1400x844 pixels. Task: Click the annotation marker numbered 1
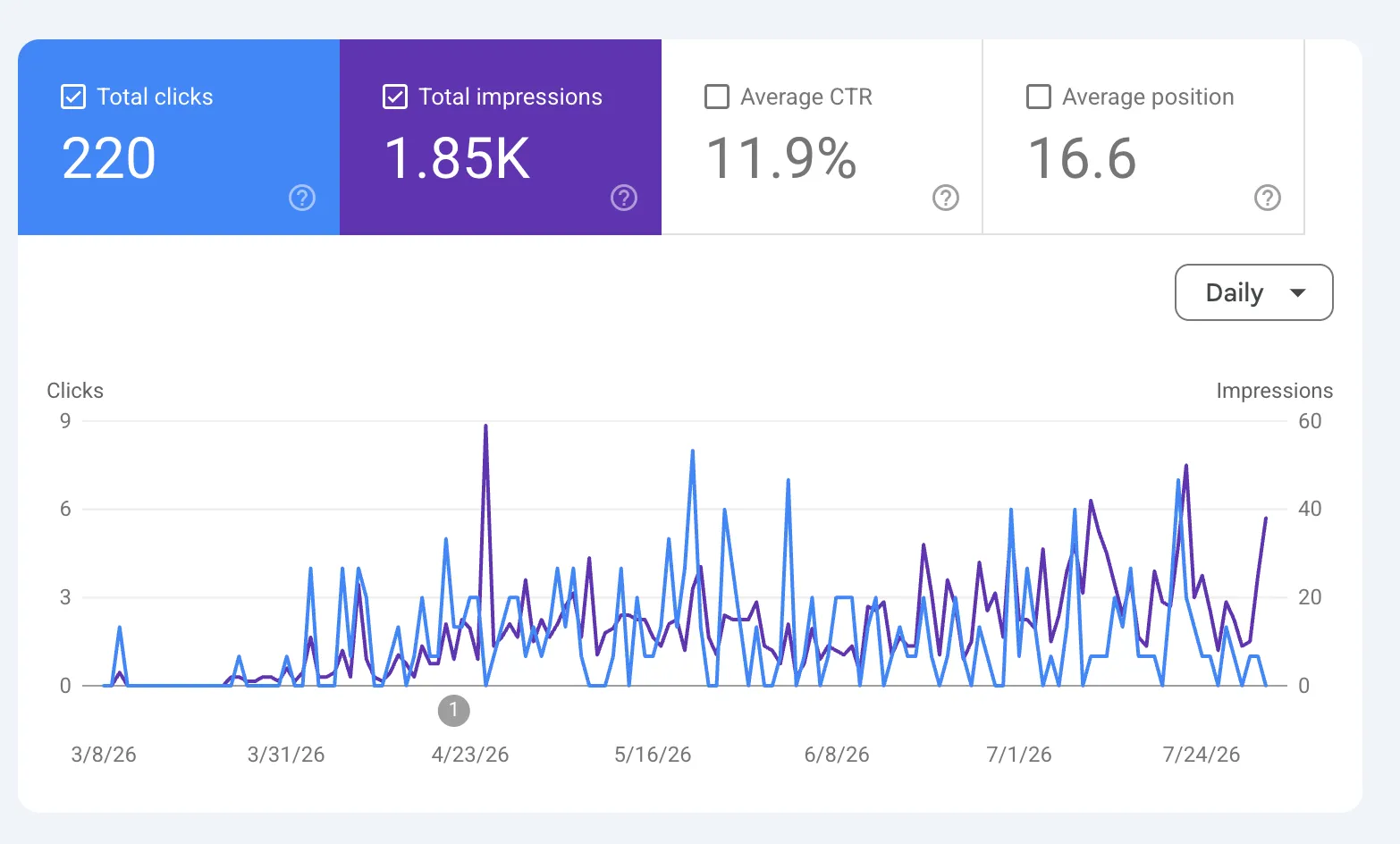point(454,711)
